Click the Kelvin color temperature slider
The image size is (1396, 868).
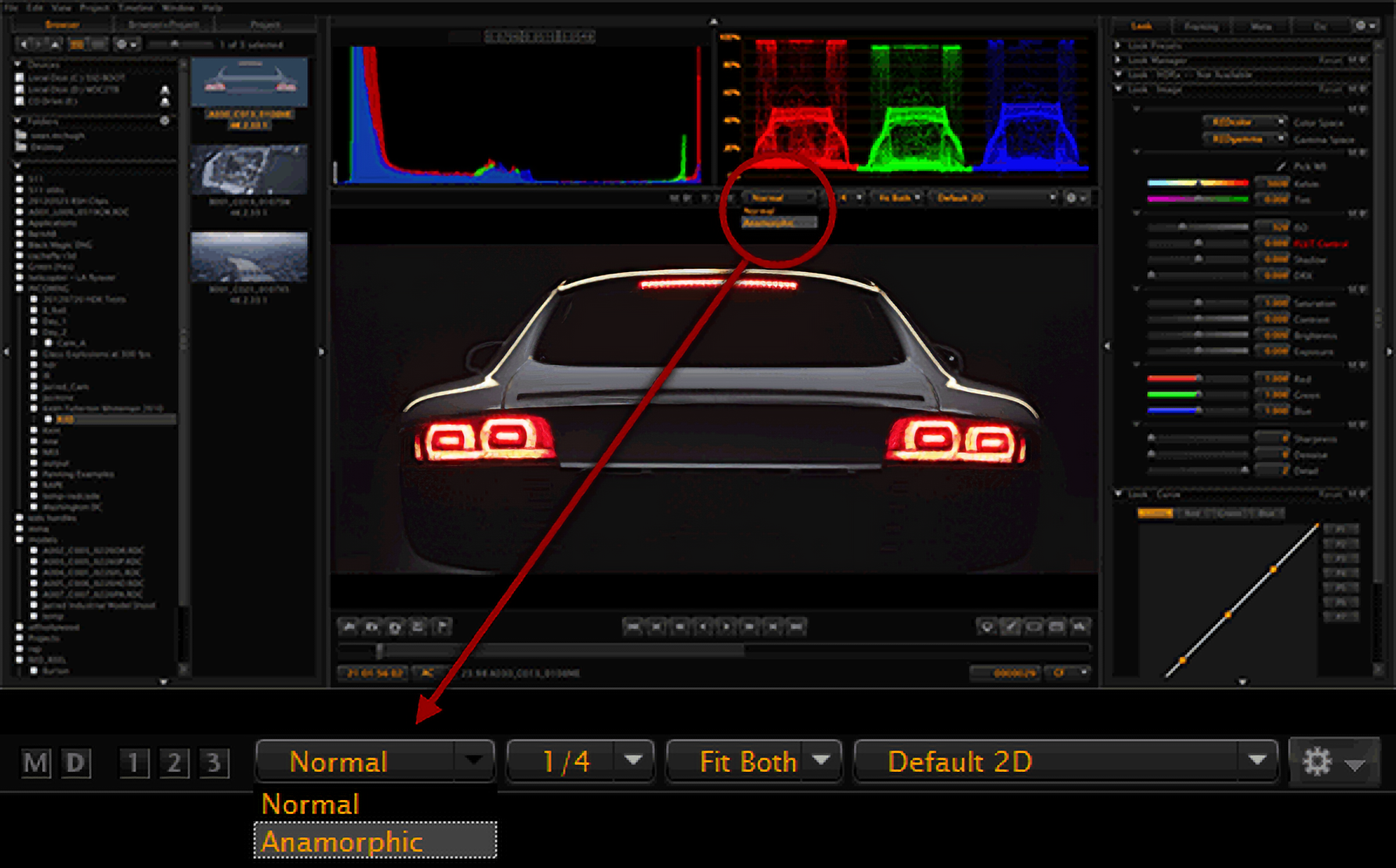[1197, 183]
